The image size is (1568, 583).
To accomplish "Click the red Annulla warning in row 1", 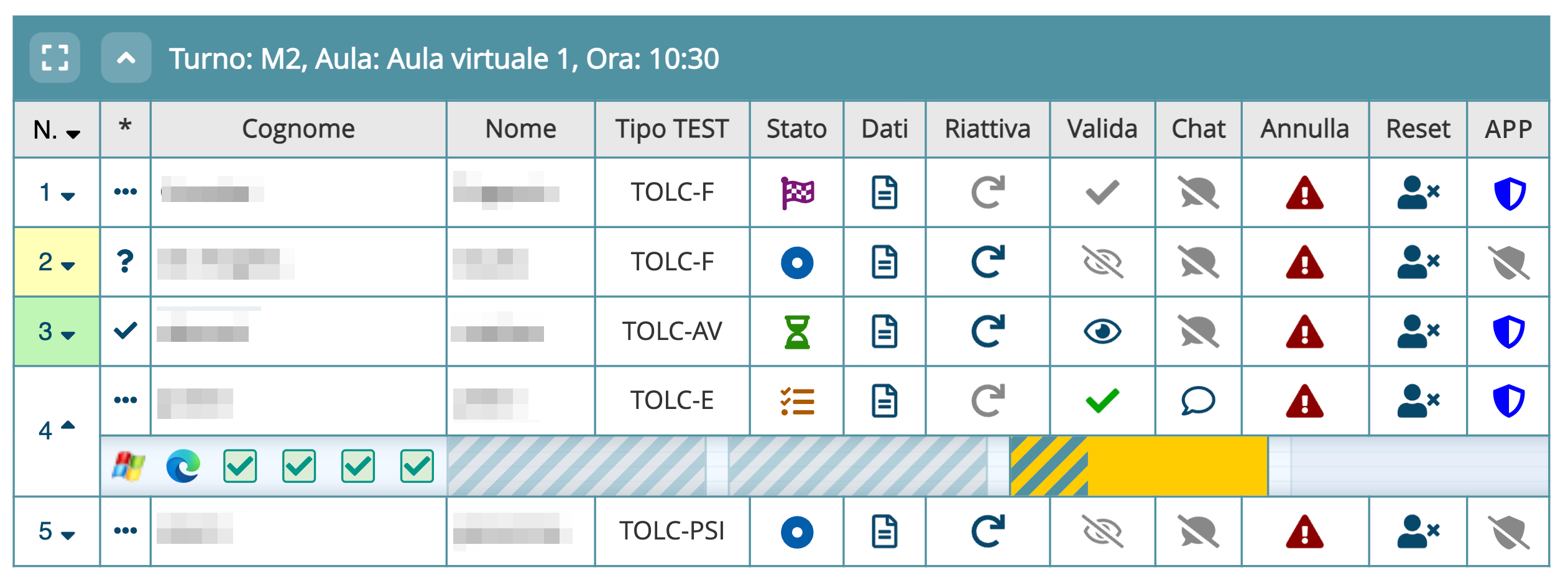I will (1304, 193).
